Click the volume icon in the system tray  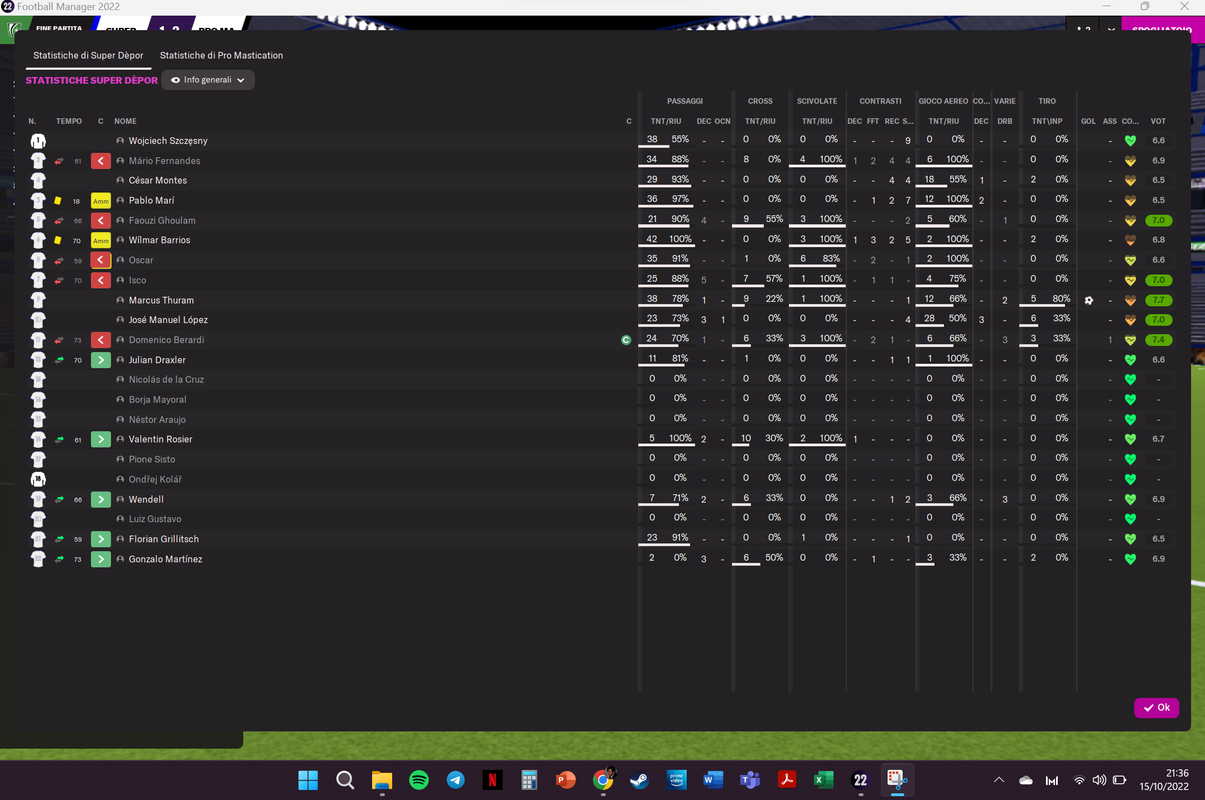coord(1100,780)
